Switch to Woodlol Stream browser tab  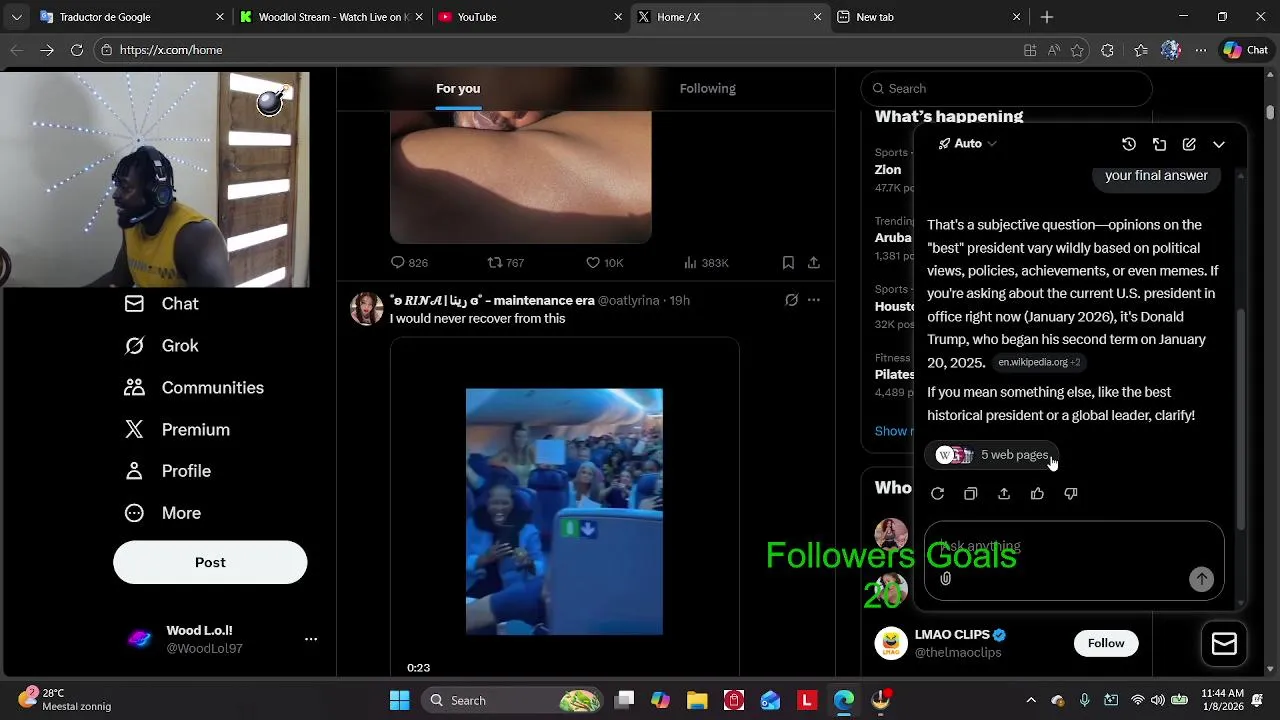(330, 17)
